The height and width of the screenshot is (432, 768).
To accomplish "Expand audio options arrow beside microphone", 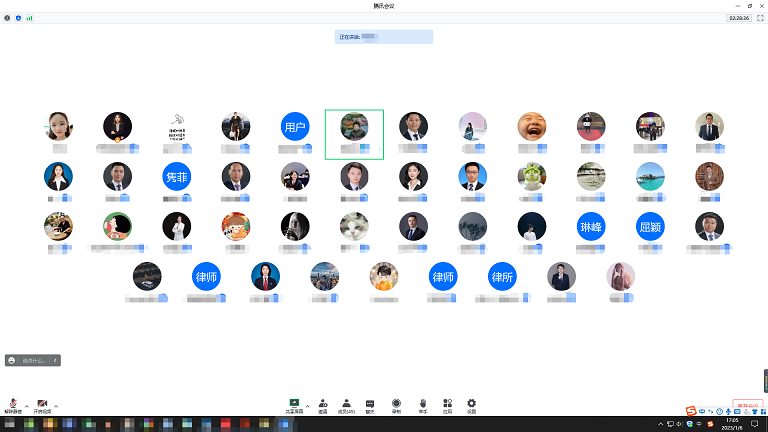I will click(x=26, y=405).
